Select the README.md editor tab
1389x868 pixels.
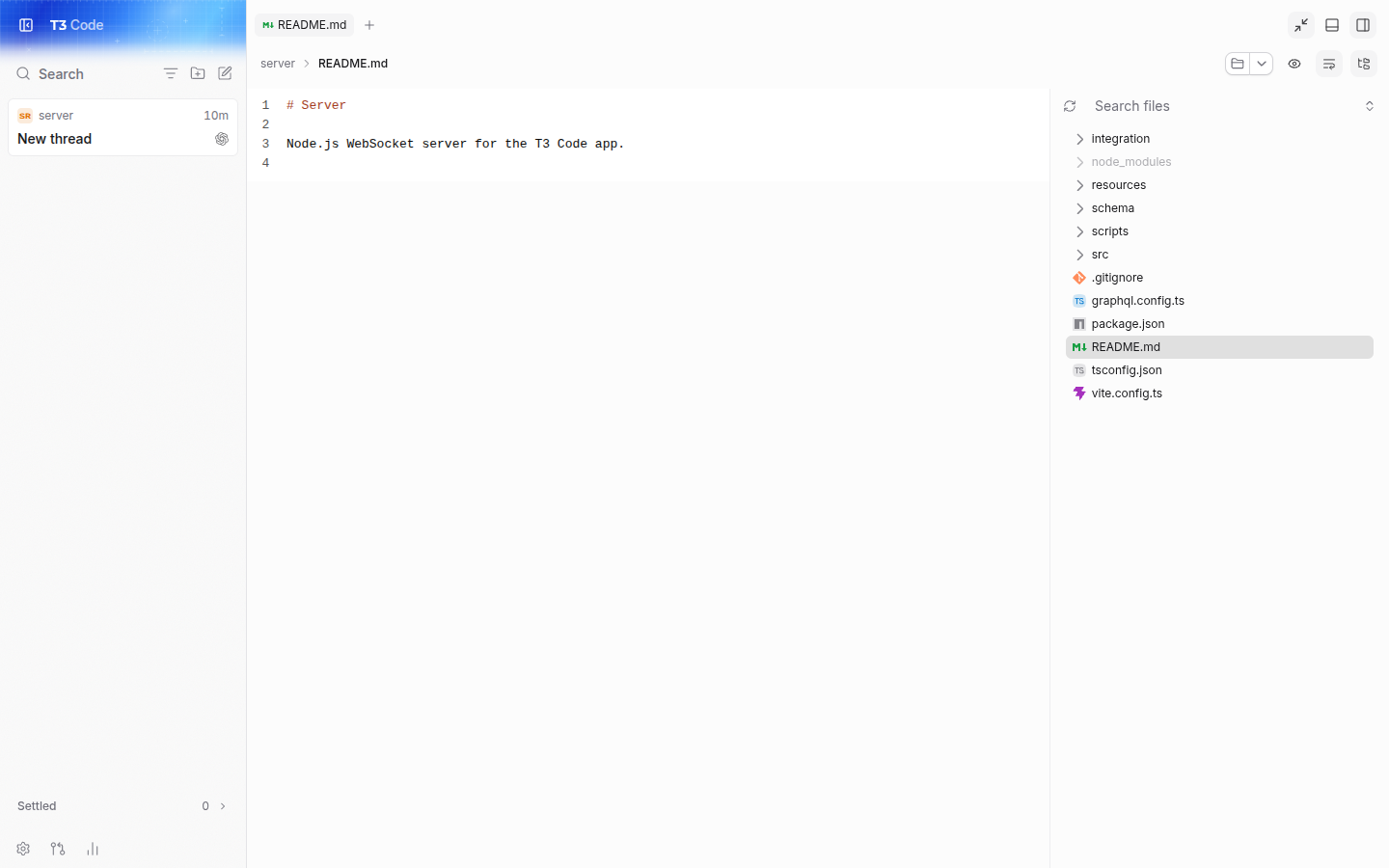(304, 25)
